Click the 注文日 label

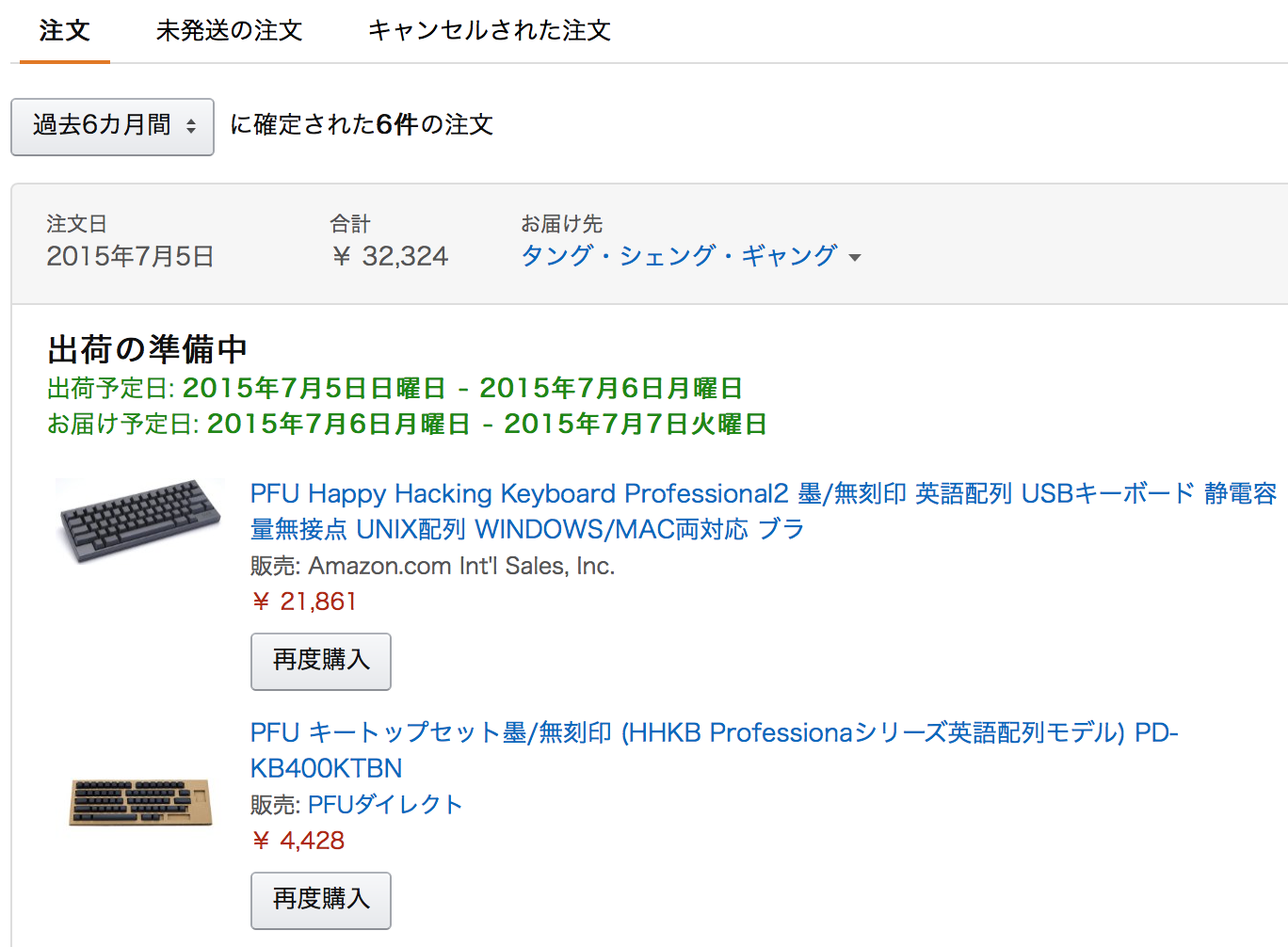(76, 224)
